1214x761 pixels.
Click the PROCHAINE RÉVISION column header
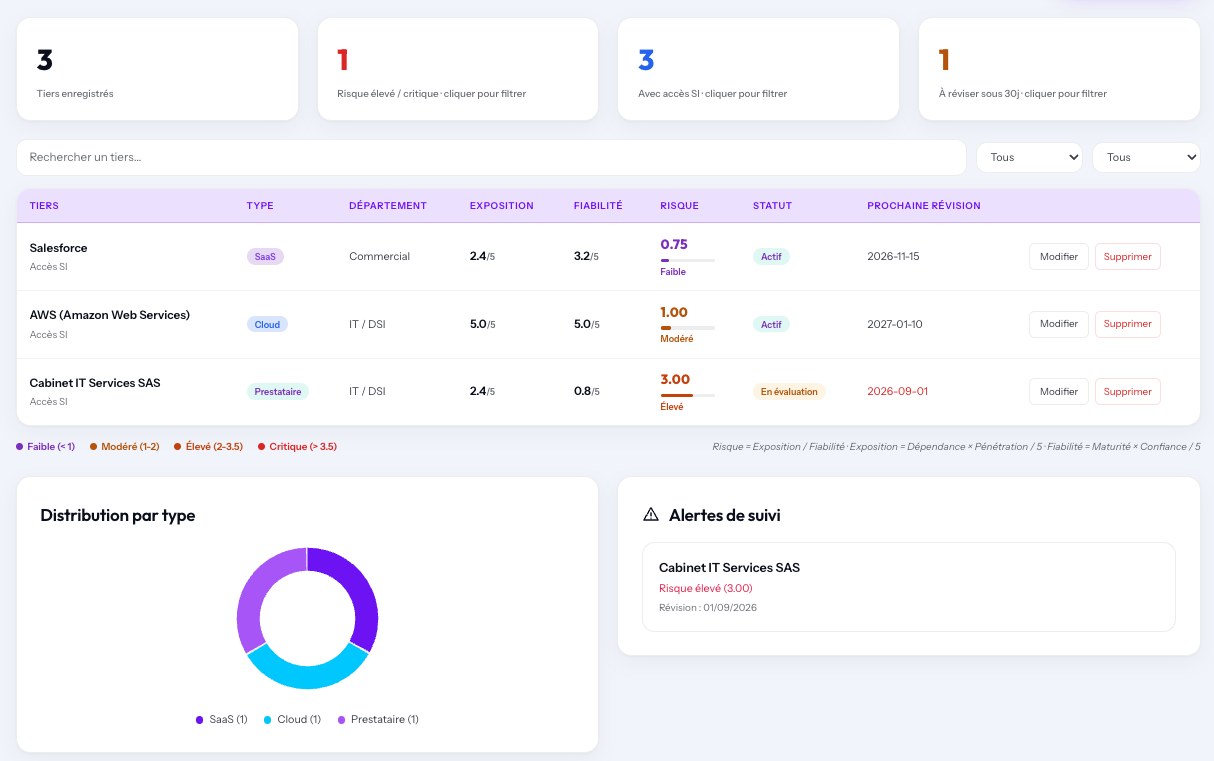click(x=924, y=206)
